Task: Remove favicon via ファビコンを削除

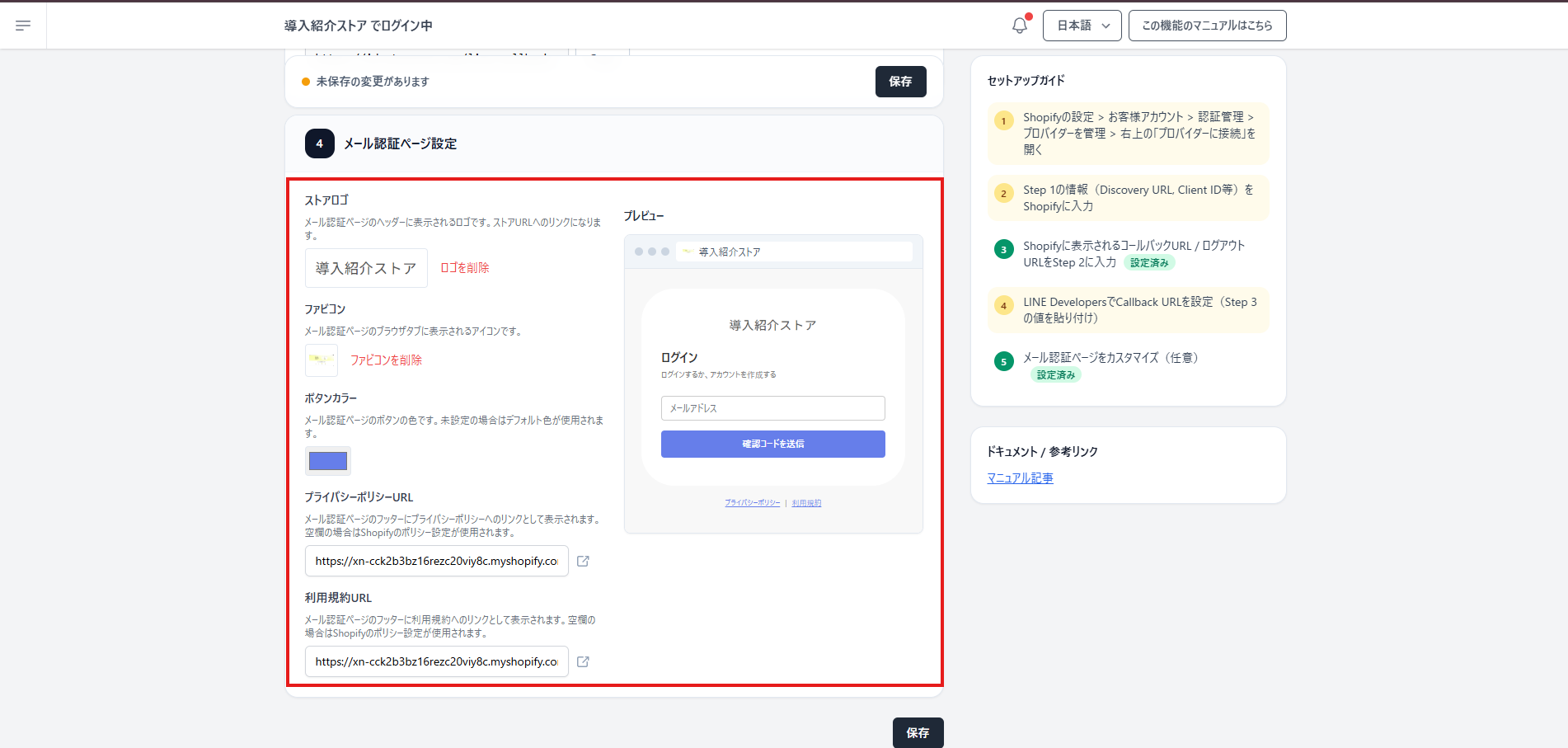Action: [x=386, y=360]
